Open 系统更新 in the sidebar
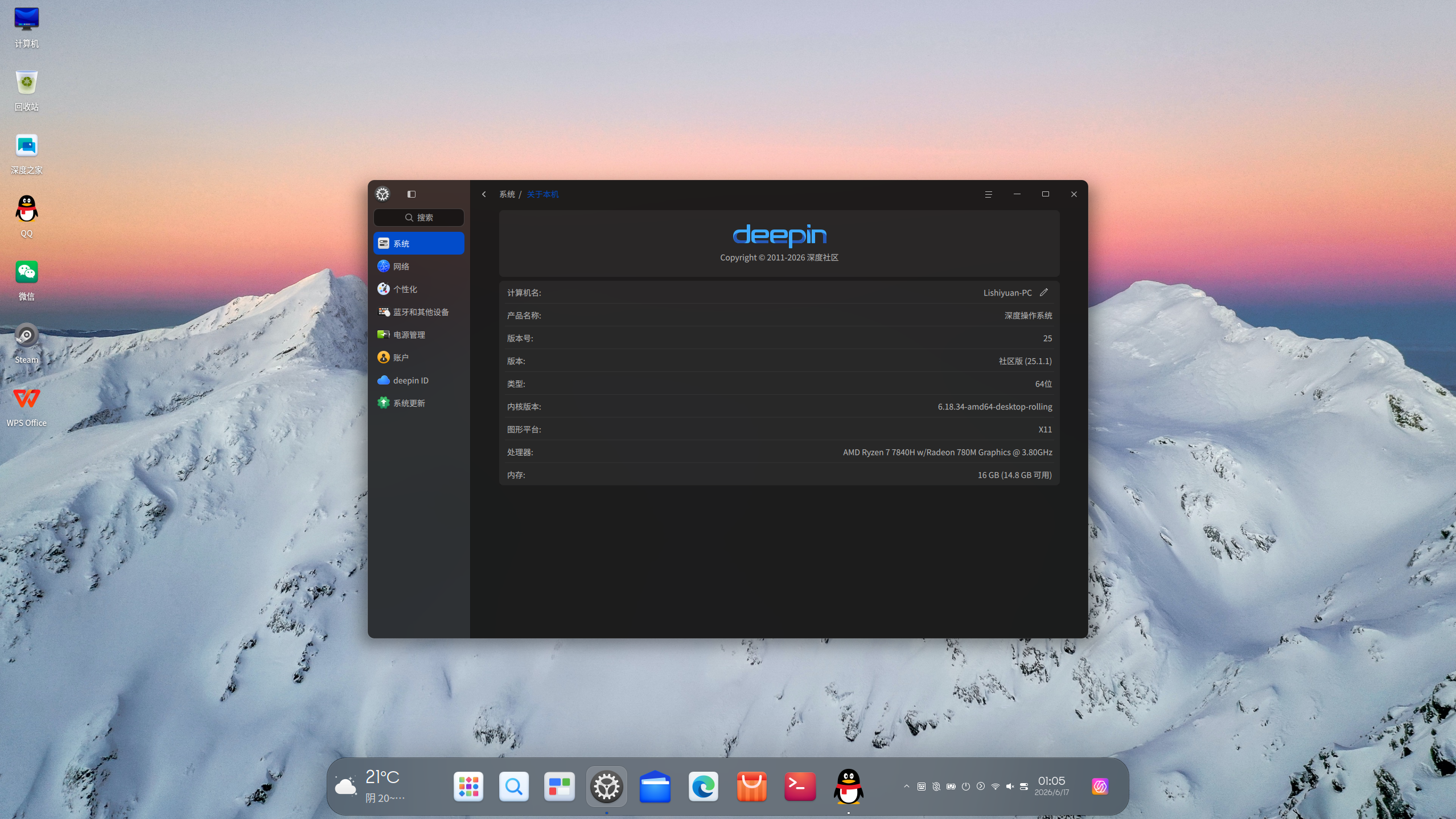The height and width of the screenshot is (819, 1456). (x=419, y=403)
